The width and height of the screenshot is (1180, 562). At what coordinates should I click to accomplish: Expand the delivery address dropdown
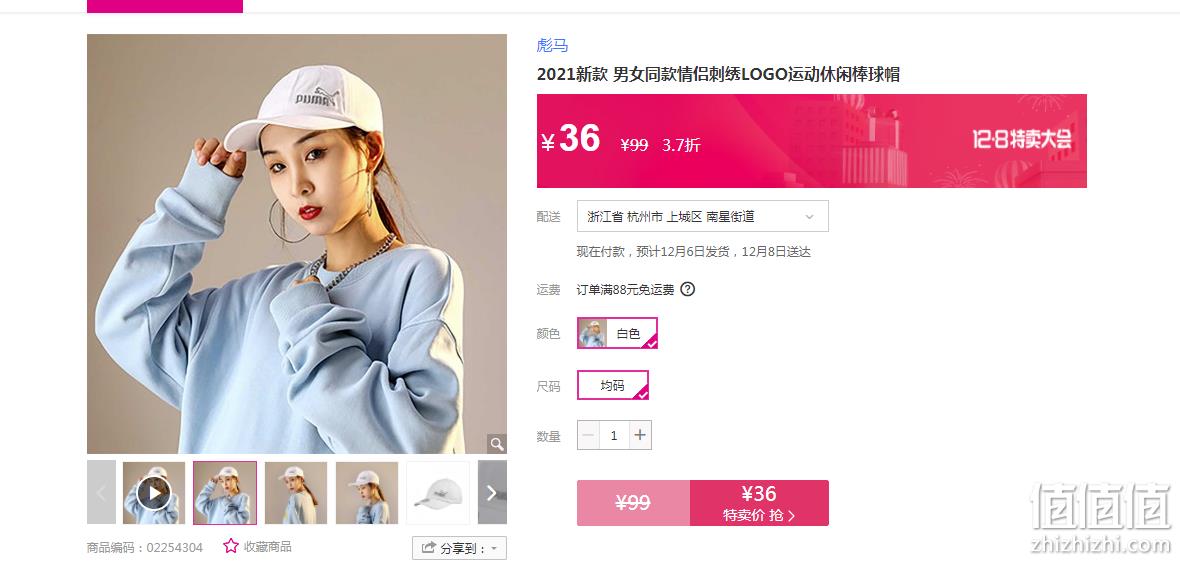pos(703,216)
